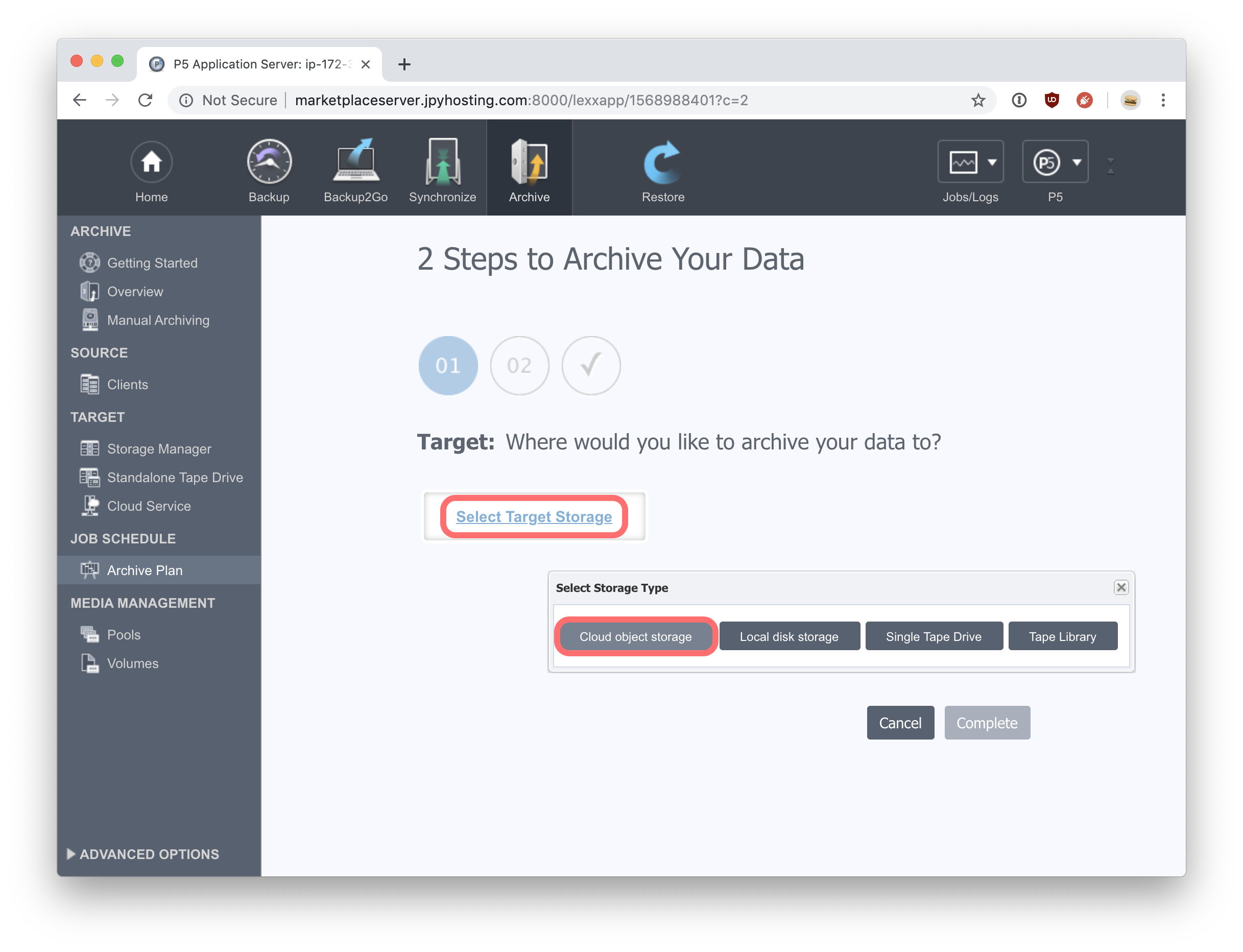This screenshot has height=952, width=1243.
Task: Click the uBlock Origin extension icon
Action: pos(1051,100)
